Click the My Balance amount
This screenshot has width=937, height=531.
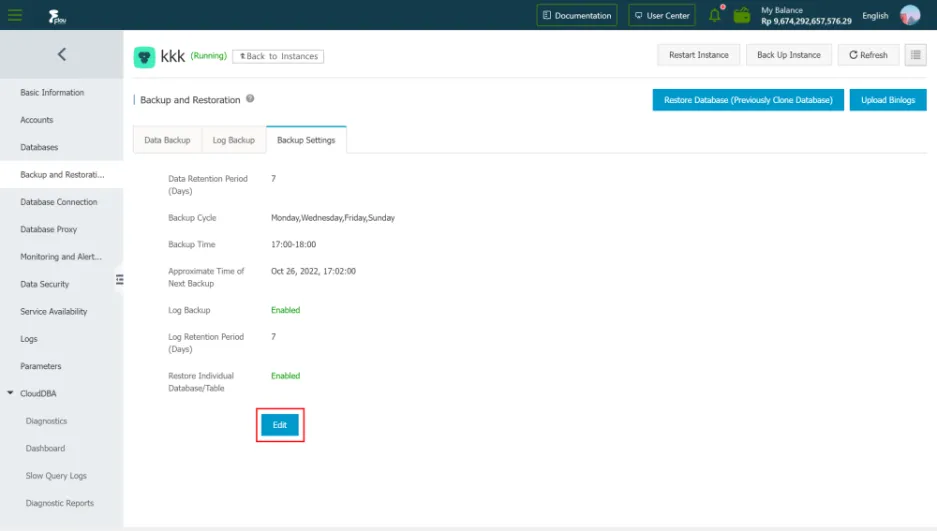pyautogui.click(x=806, y=21)
